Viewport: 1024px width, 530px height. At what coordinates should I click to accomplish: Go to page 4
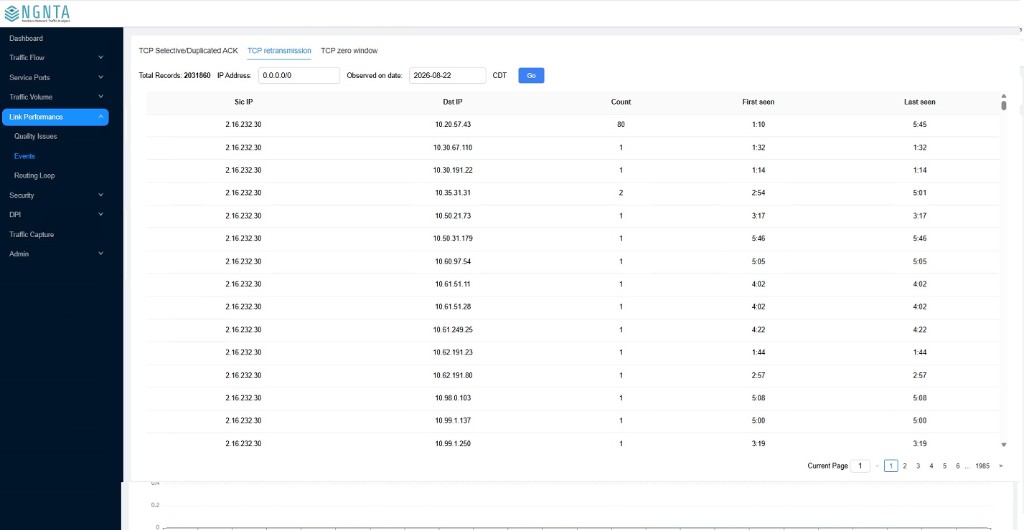point(931,465)
